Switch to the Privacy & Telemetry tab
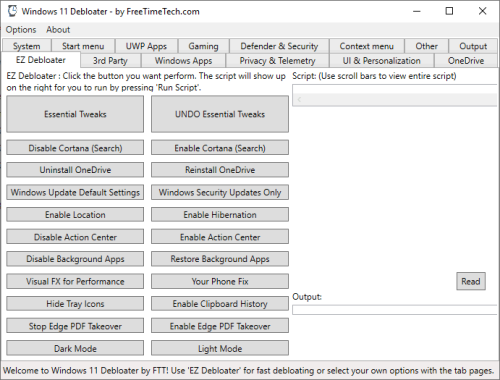The width and height of the screenshot is (500, 380). (x=277, y=61)
